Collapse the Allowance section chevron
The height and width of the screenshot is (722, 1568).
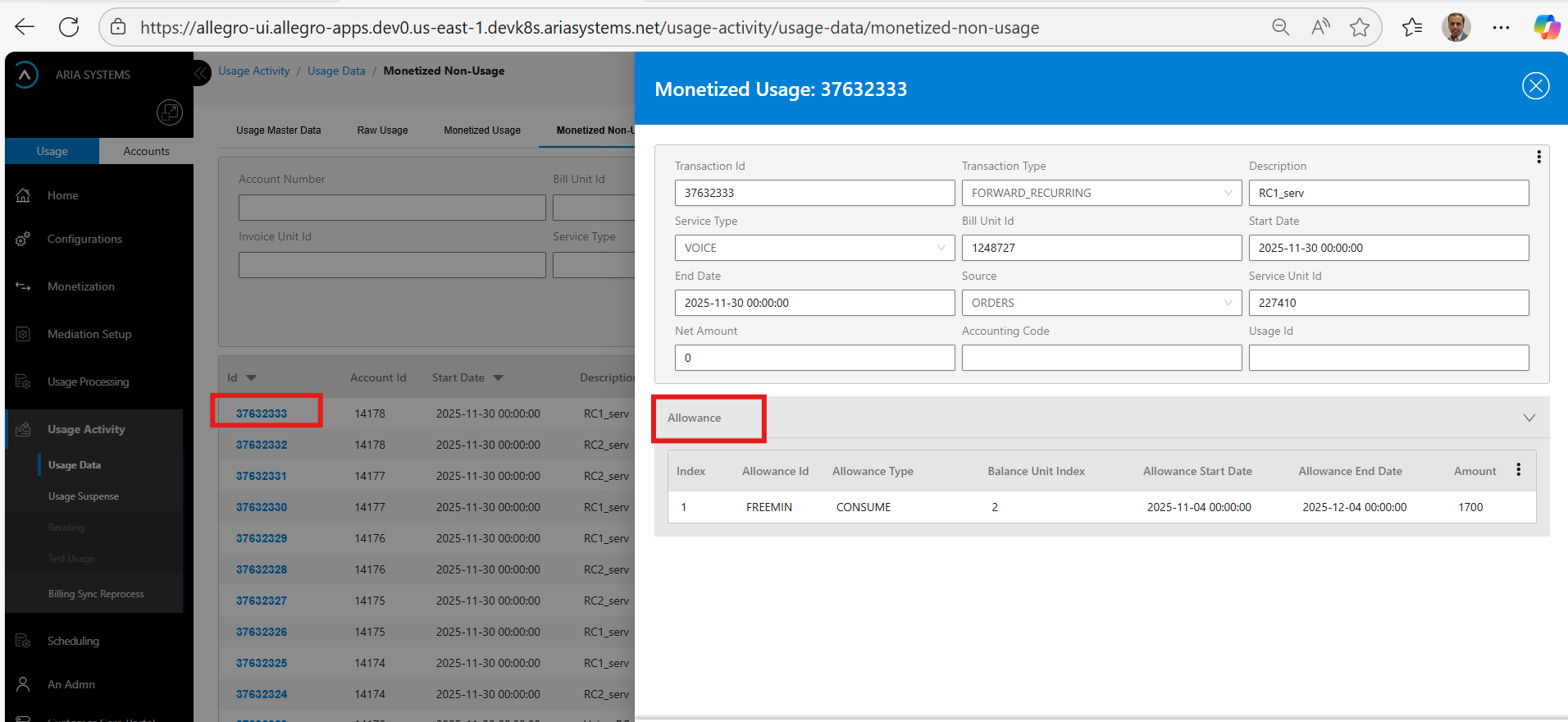coord(1529,418)
